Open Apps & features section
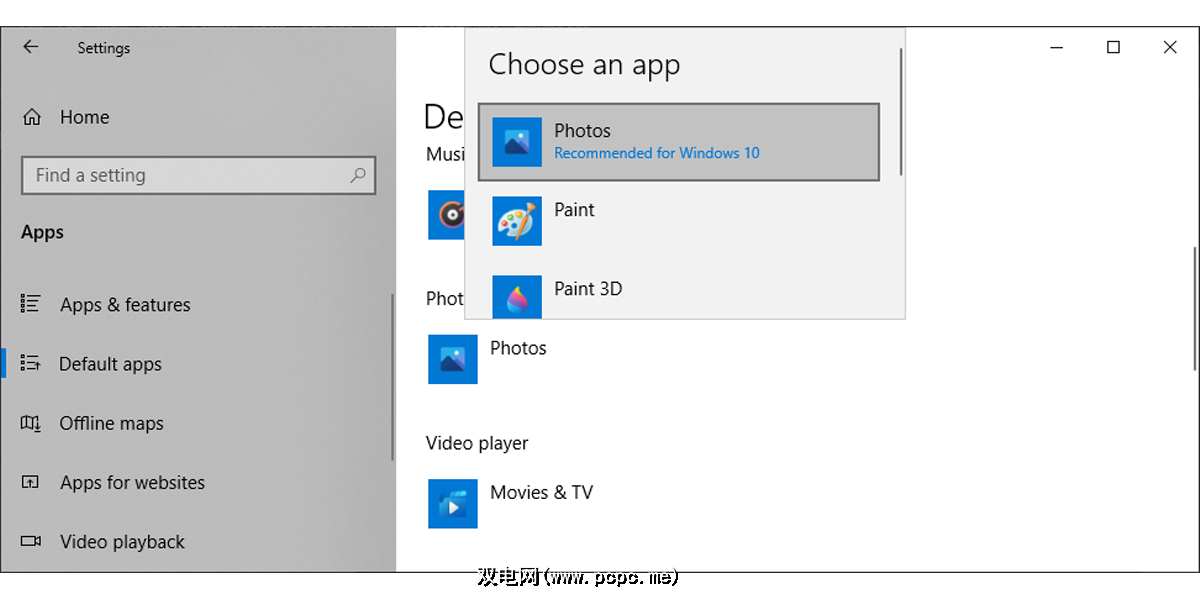1200x600 pixels. 125,305
